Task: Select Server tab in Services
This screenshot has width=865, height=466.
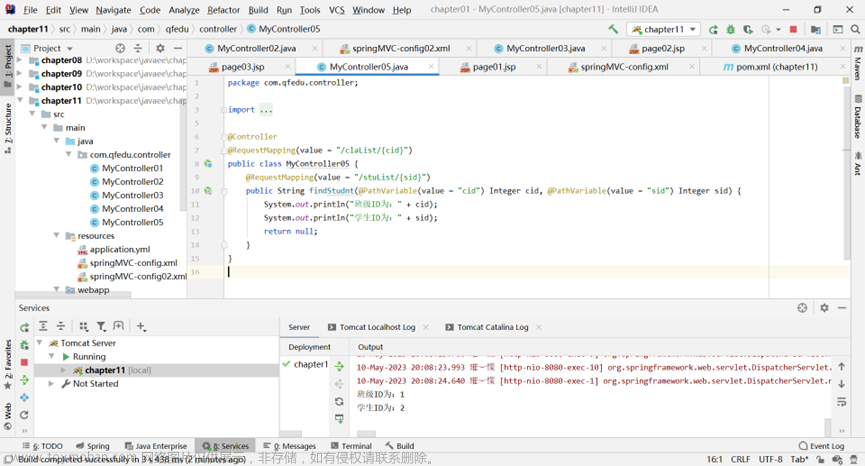Action: (299, 327)
